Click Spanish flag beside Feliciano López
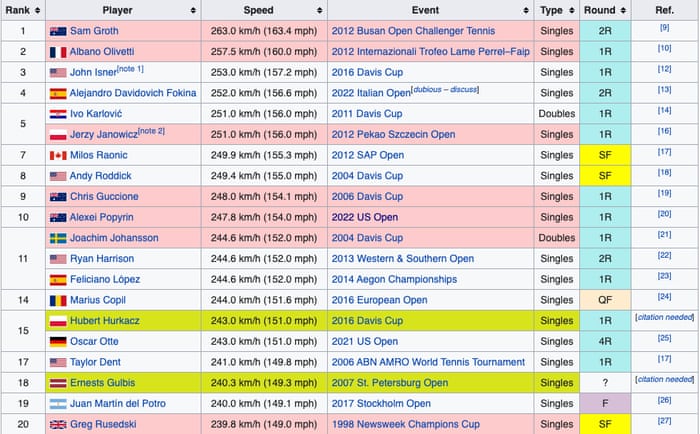This screenshot has width=700, height=434. [x=58, y=280]
